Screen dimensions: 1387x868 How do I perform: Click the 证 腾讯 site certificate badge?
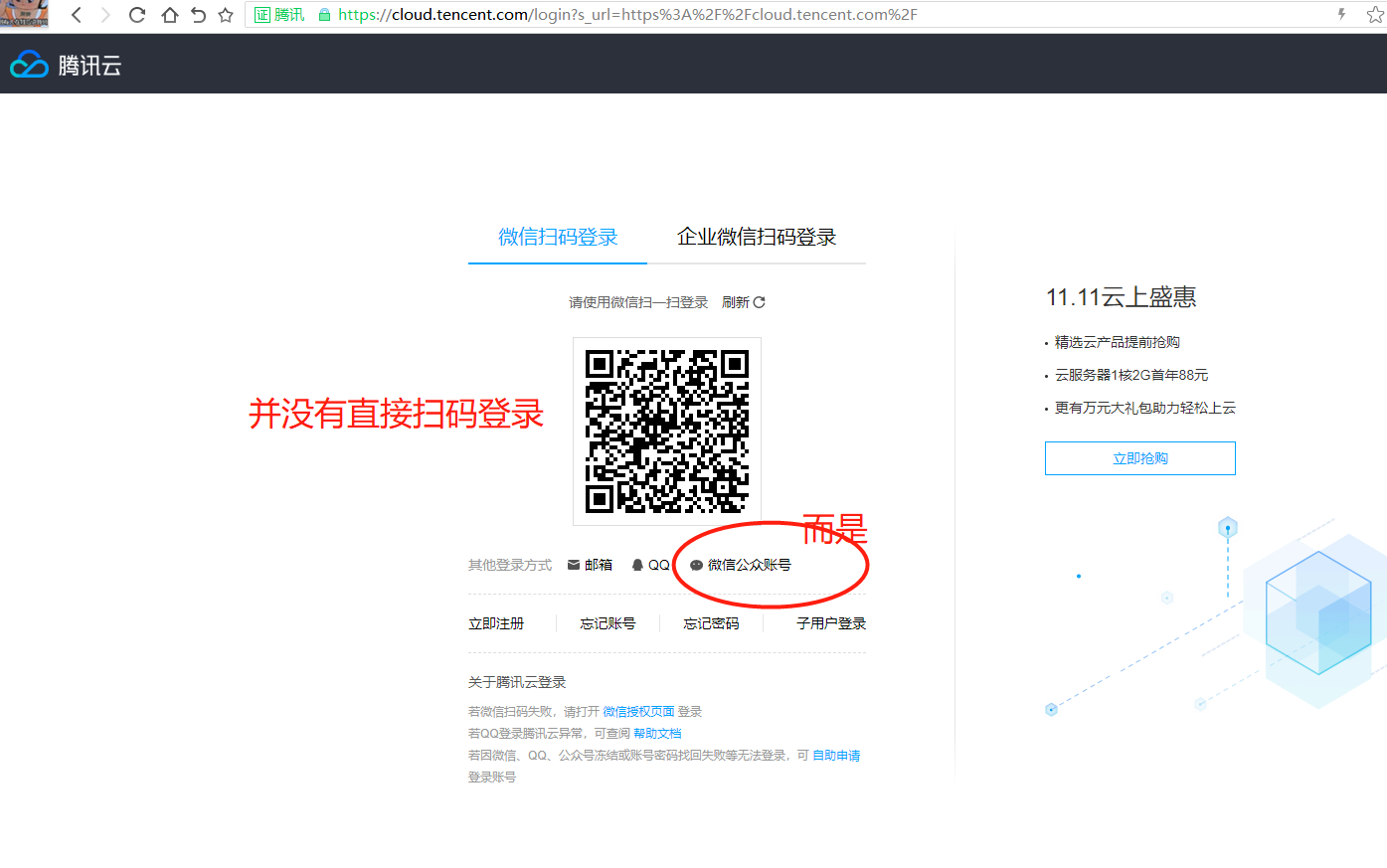coord(279,15)
